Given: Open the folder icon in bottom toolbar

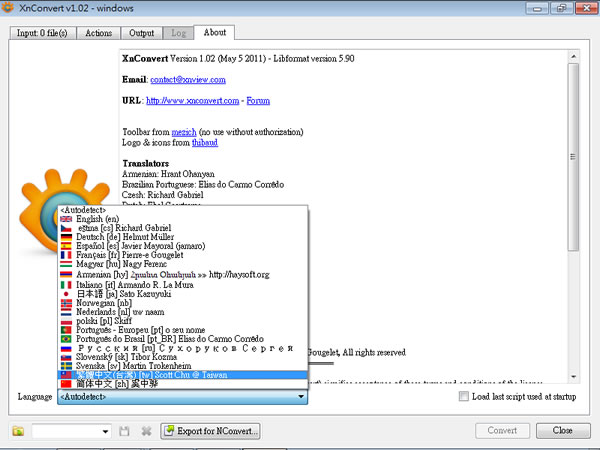Looking at the screenshot, I should [x=18, y=431].
